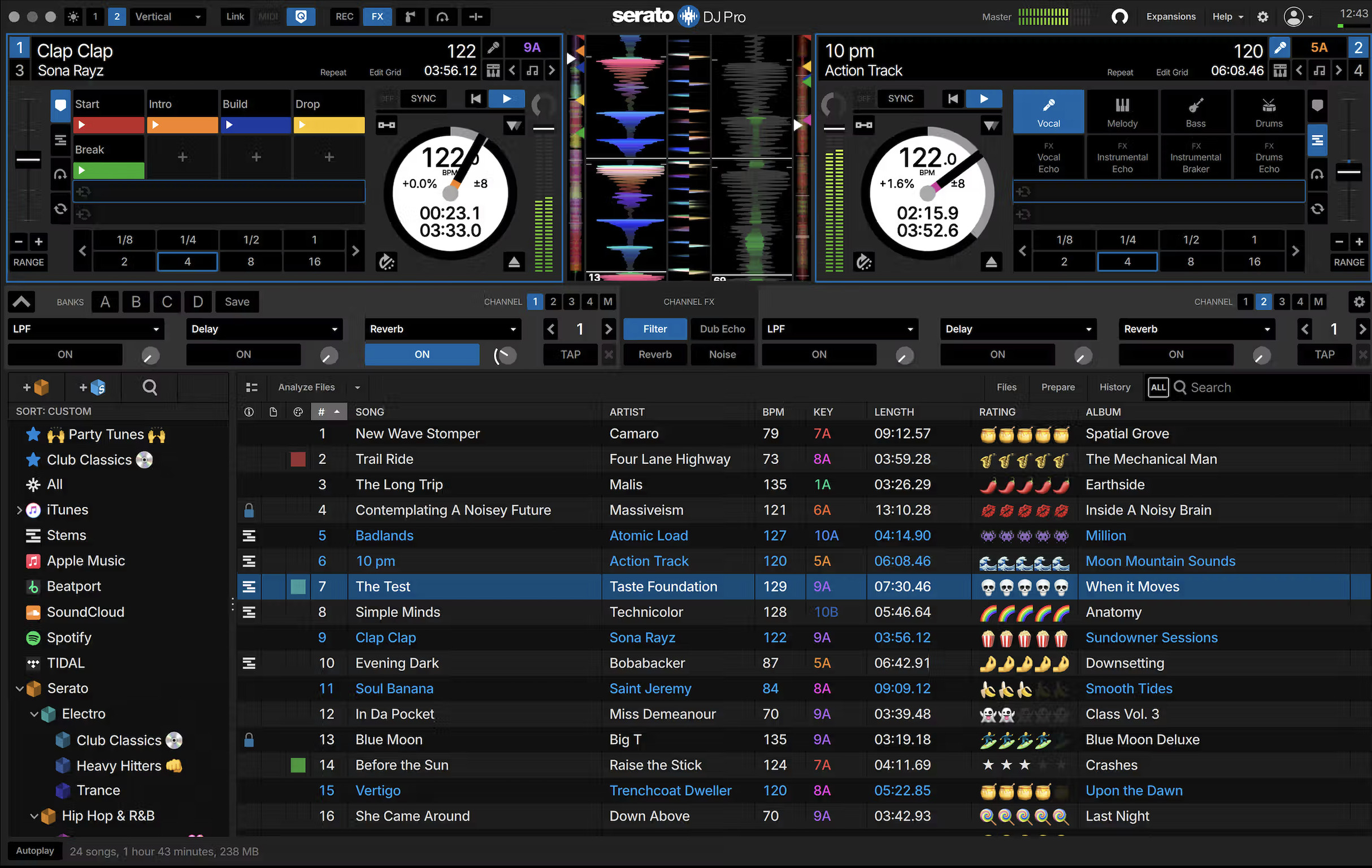Open the Vertical layout dropdown

167,16
